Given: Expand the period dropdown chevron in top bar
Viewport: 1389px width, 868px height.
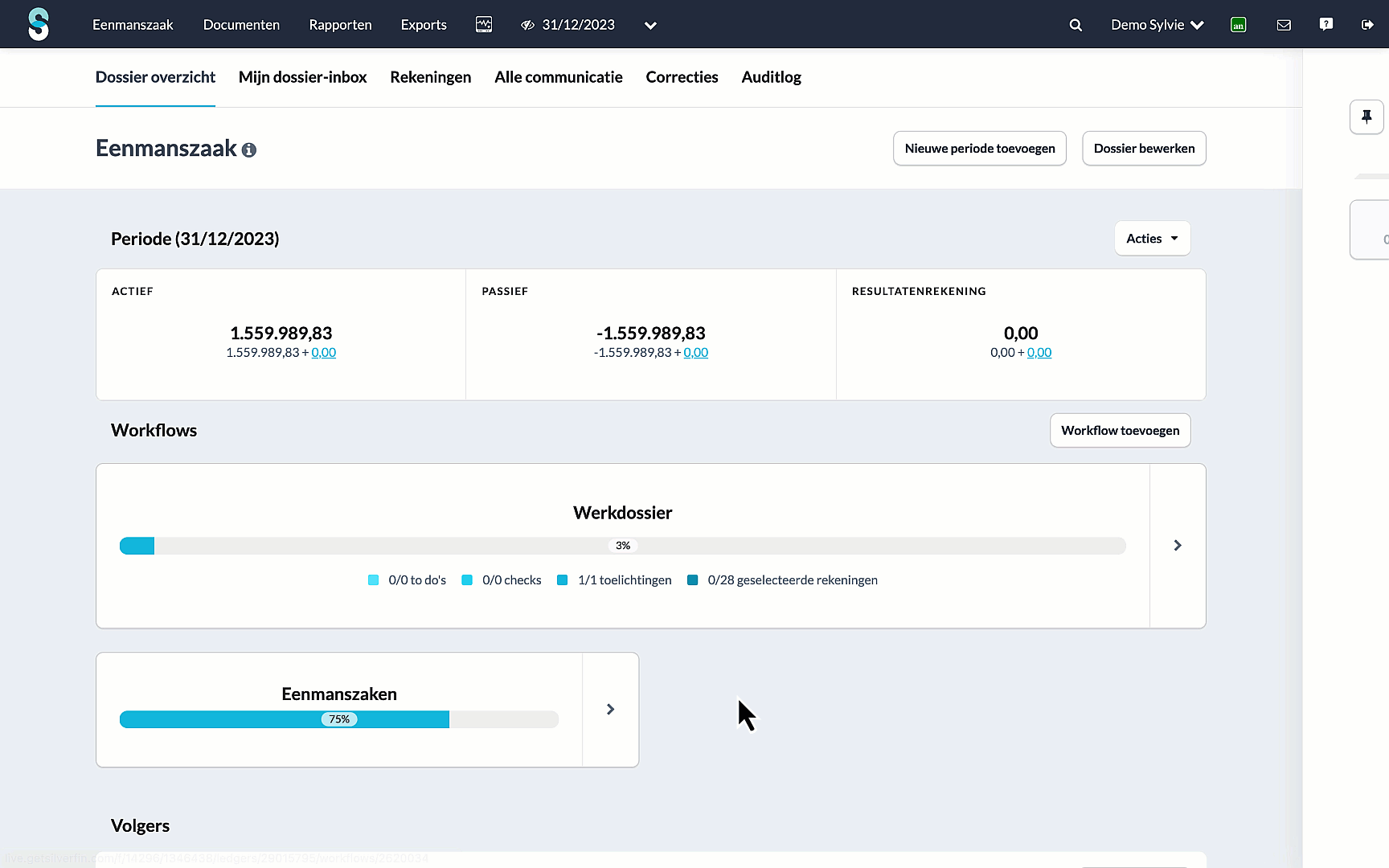Looking at the screenshot, I should point(650,26).
